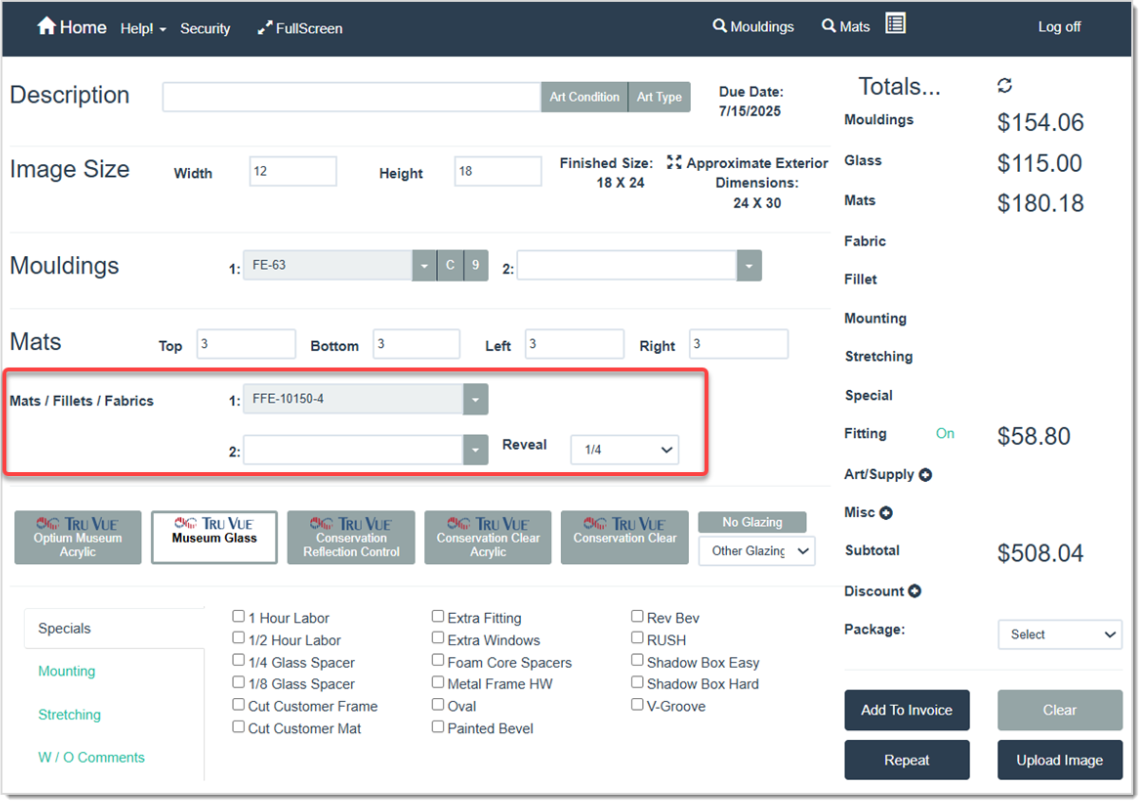The image size is (1139, 801).
Task: Open the Reveal dropdown
Action: tap(624, 449)
